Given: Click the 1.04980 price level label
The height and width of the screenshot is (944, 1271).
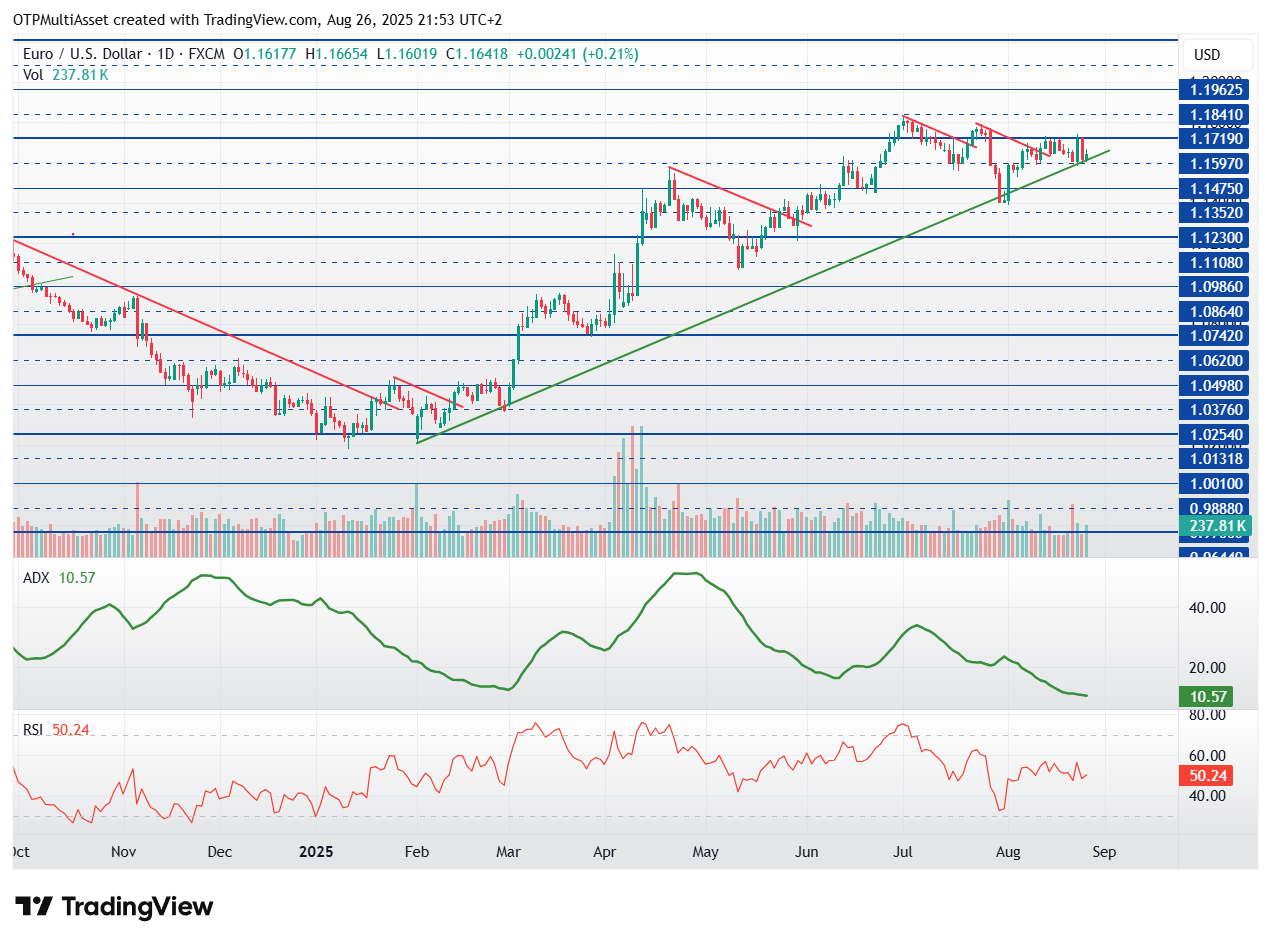Looking at the screenshot, I should coord(1216,385).
